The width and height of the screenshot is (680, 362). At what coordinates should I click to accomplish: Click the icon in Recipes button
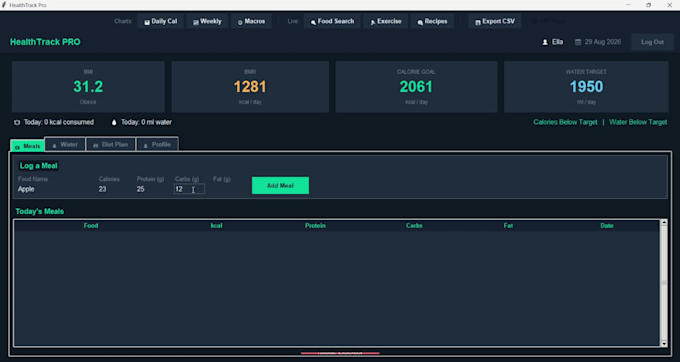point(420,22)
